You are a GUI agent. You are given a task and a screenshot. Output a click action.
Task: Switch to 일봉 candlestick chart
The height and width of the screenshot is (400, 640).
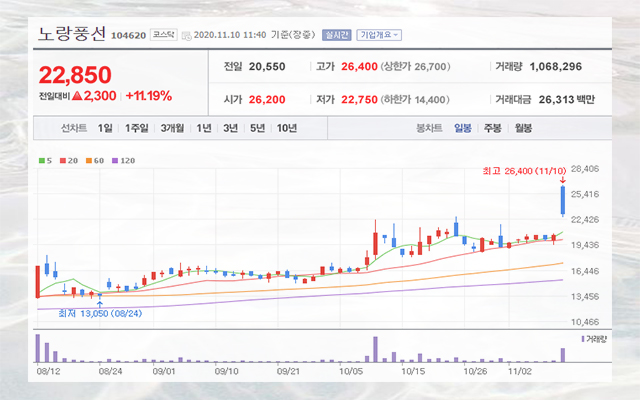coord(463,128)
